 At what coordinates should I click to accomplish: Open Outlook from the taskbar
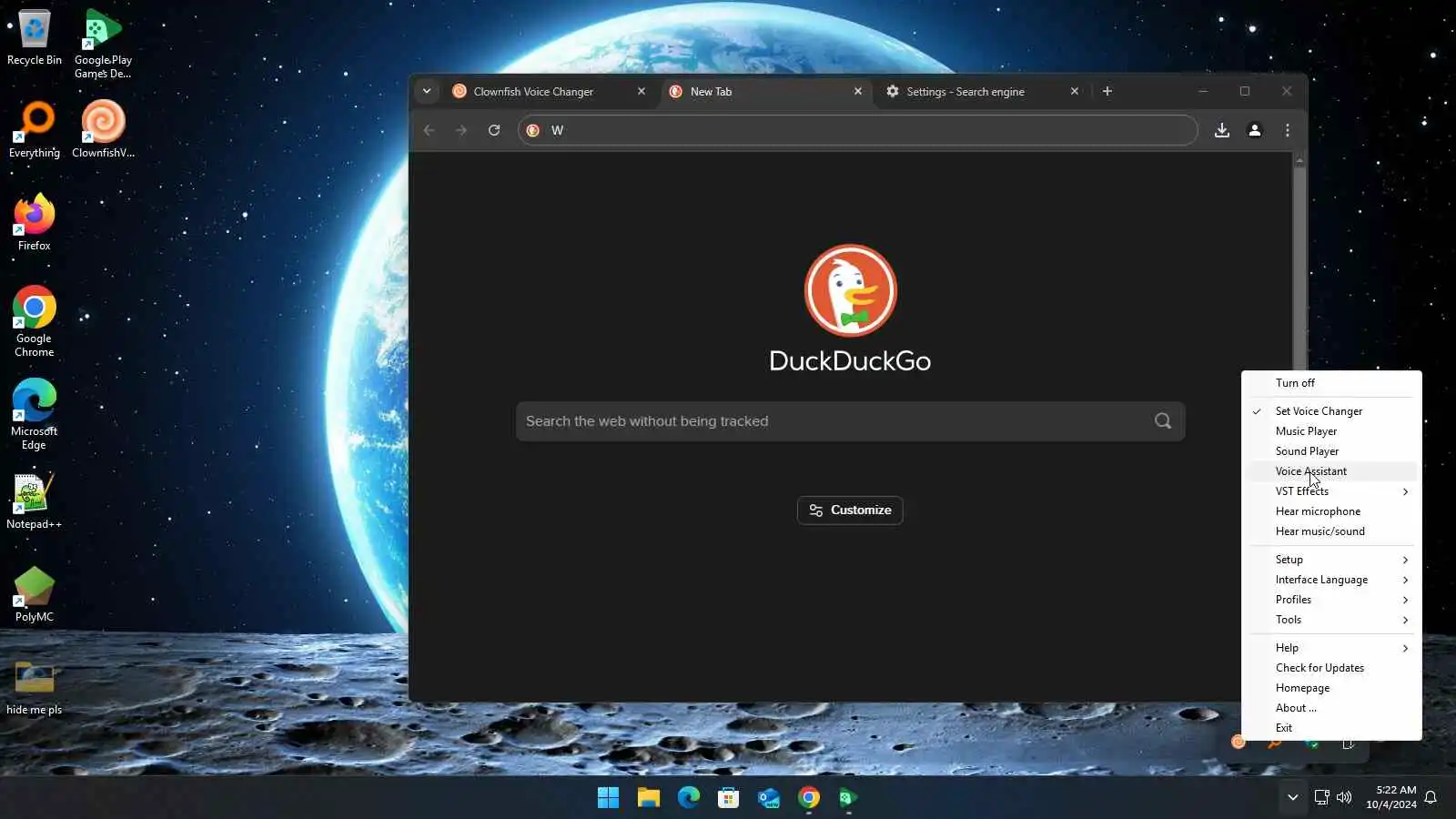(x=768, y=798)
